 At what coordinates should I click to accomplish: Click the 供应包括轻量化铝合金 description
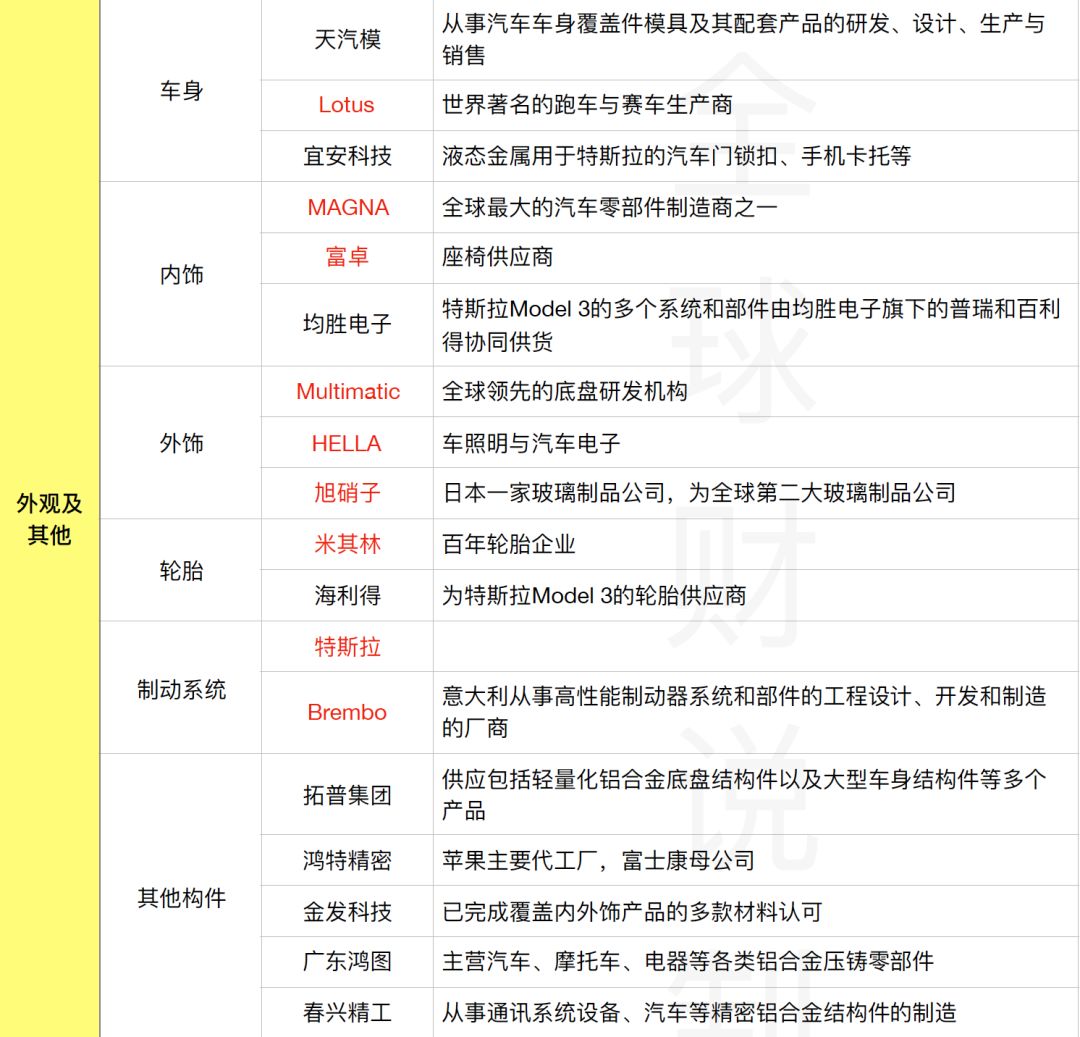744,795
